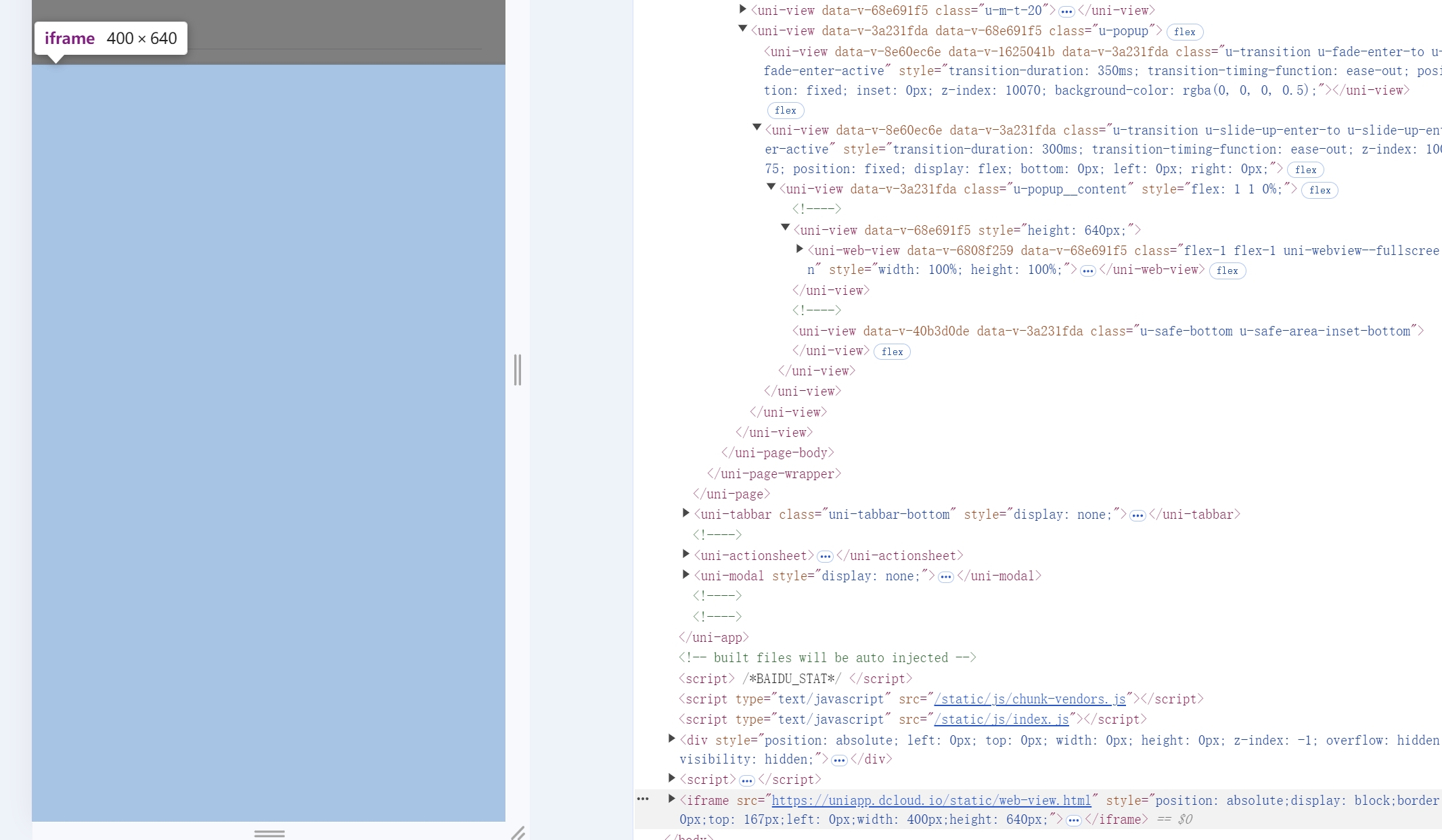
Task: Click ellipsis inside uni-tabbar element
Action: pyautogui.click(x=1137, y=515)
